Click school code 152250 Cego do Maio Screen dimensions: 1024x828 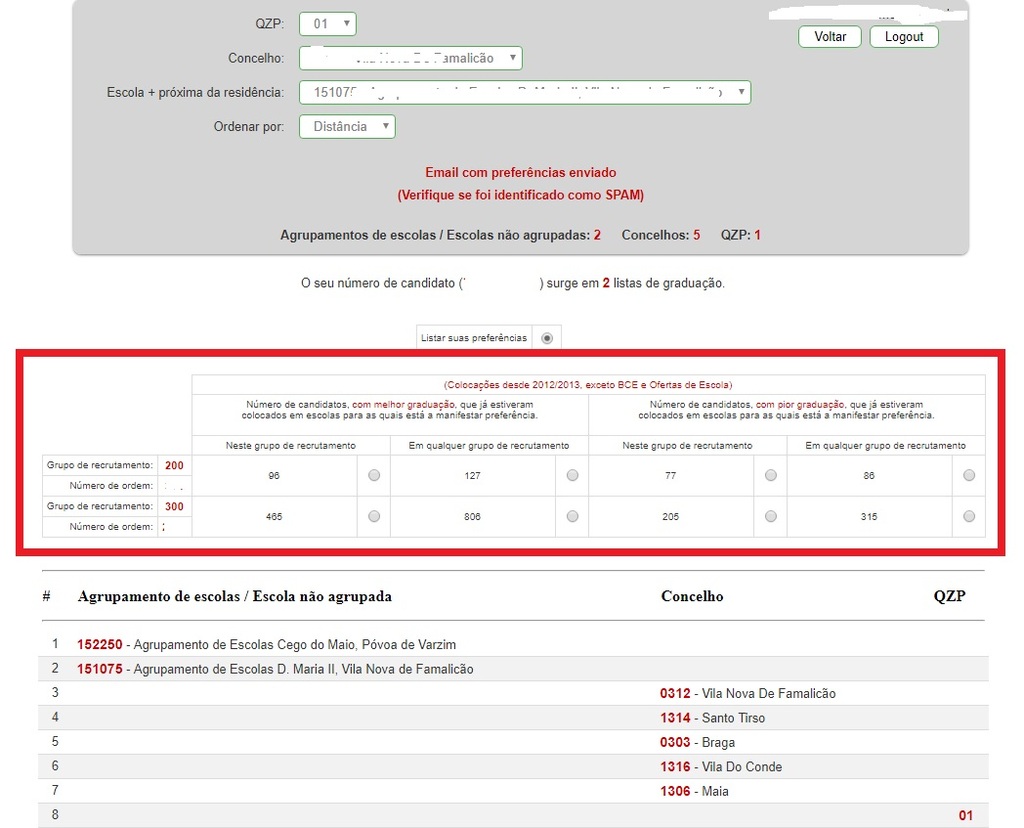tap(100, 645)
